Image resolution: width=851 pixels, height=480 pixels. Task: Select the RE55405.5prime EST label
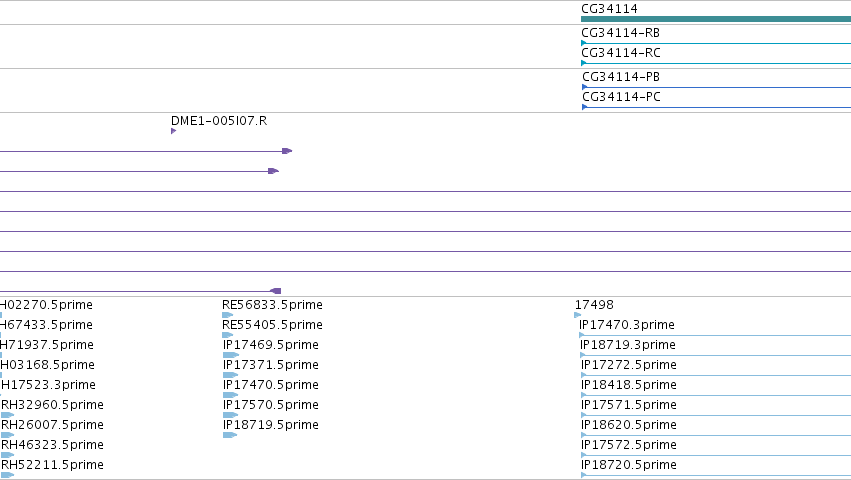point(272,325)
